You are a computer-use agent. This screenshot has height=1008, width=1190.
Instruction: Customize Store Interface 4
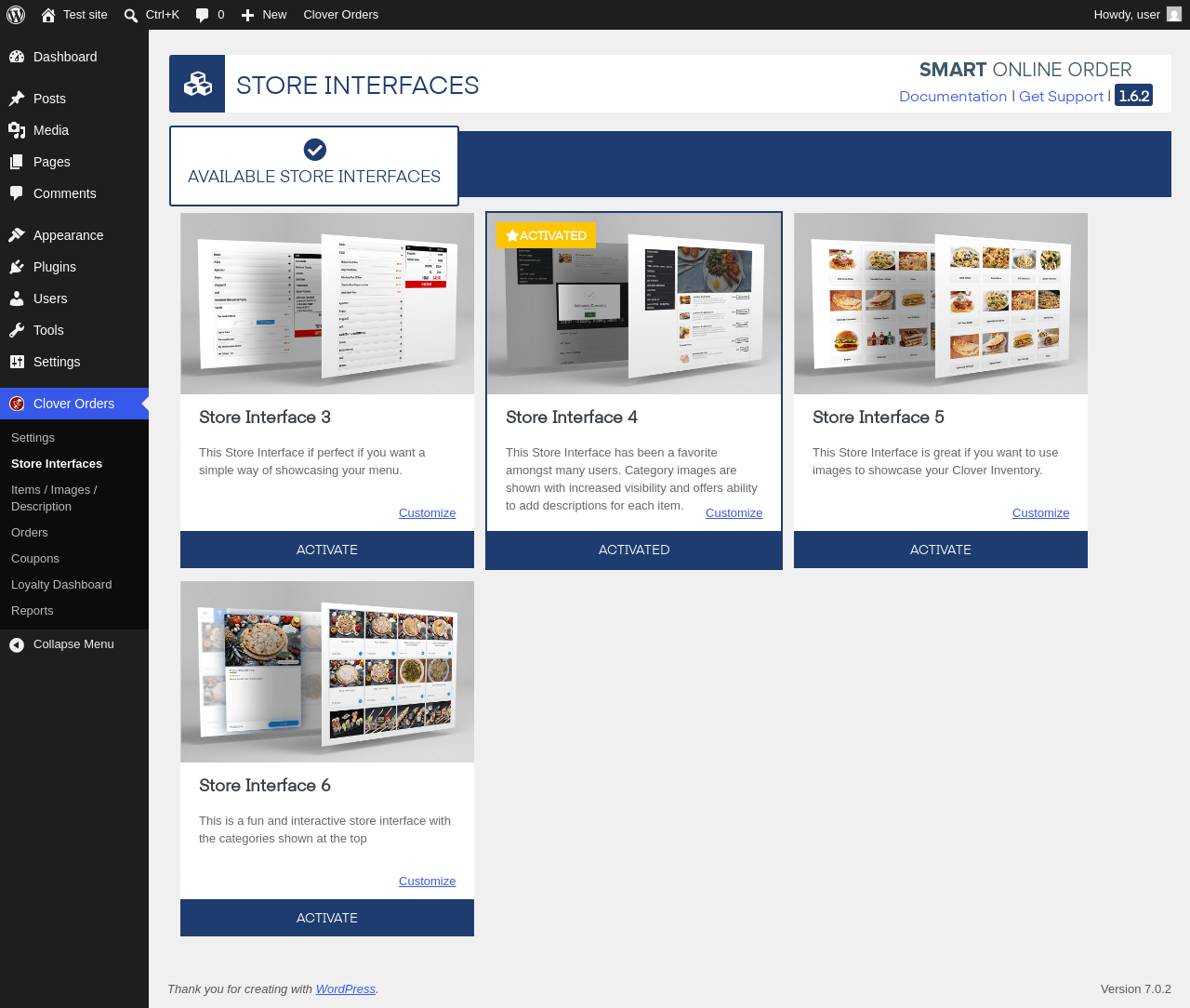click(734, 513)
